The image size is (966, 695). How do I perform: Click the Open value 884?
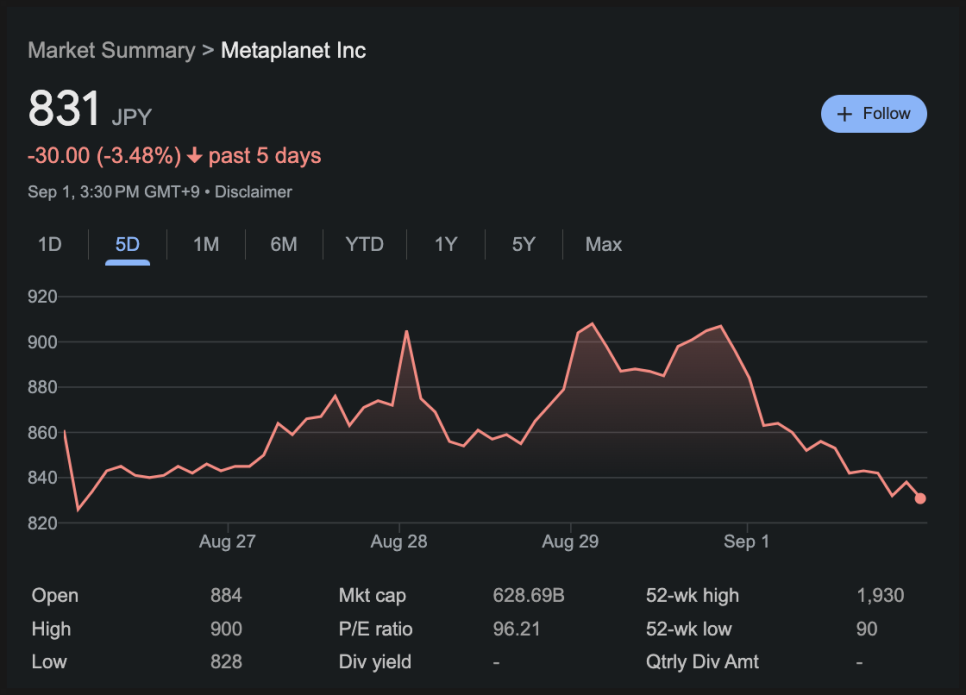pyautogui.click(x=226, y=595)
